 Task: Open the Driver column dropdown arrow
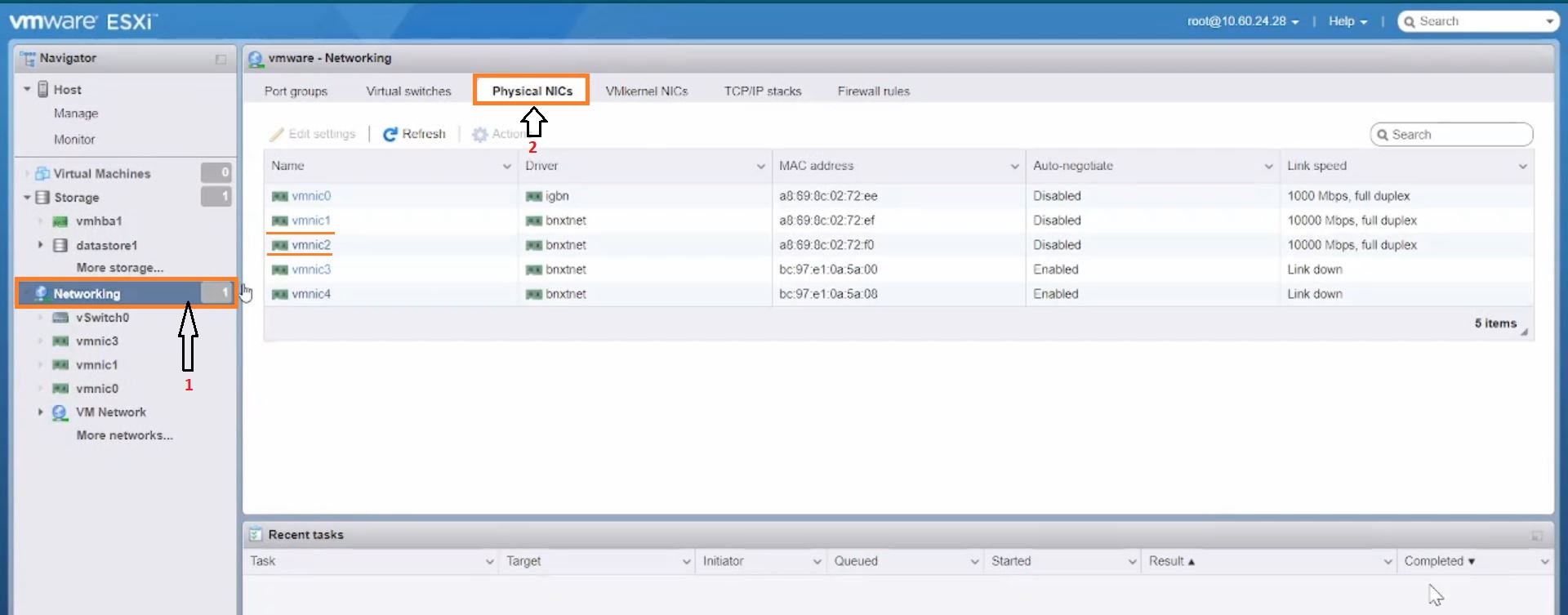[760, 166]
